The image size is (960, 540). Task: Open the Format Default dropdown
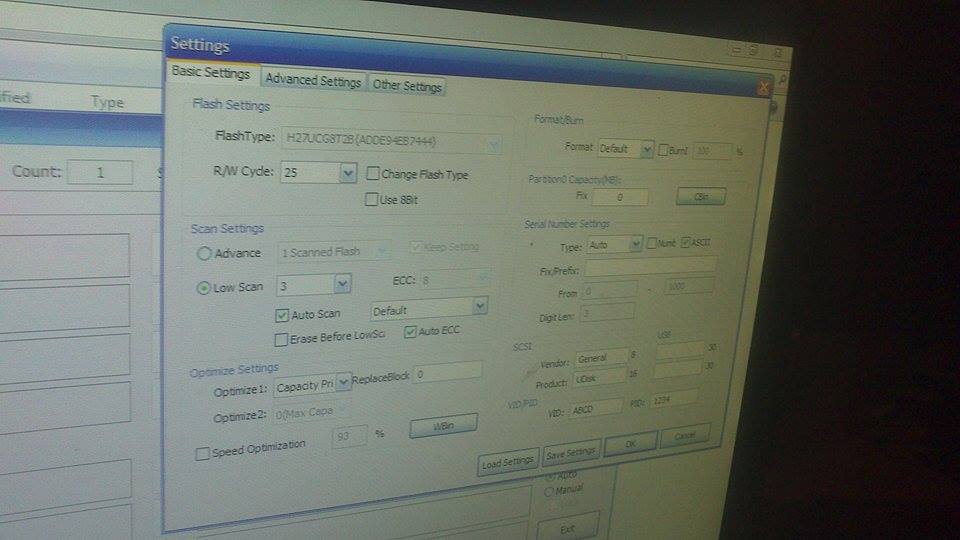pos(647,149)
